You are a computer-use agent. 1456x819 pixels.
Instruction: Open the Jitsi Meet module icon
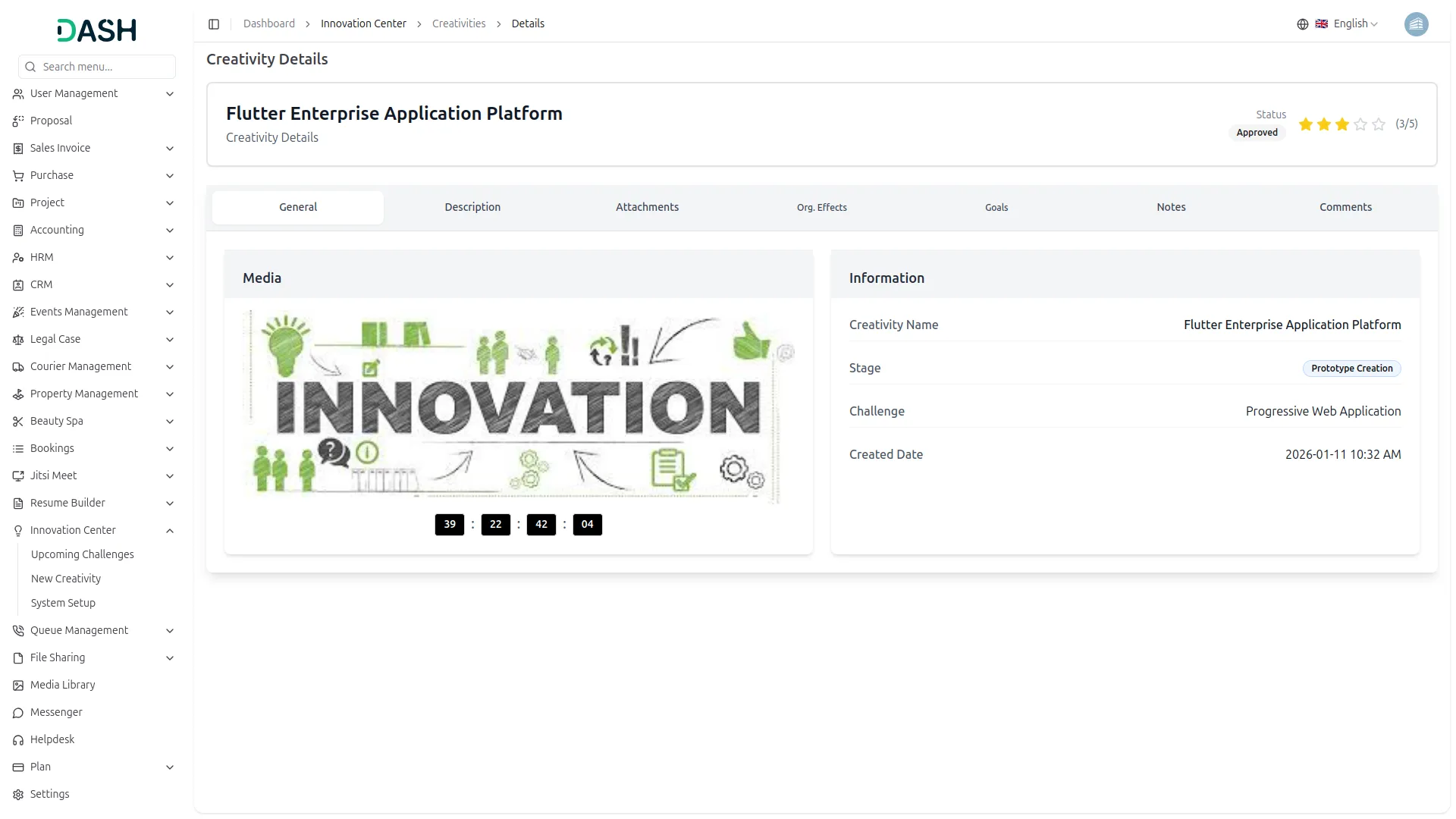[x=17, y=475]
